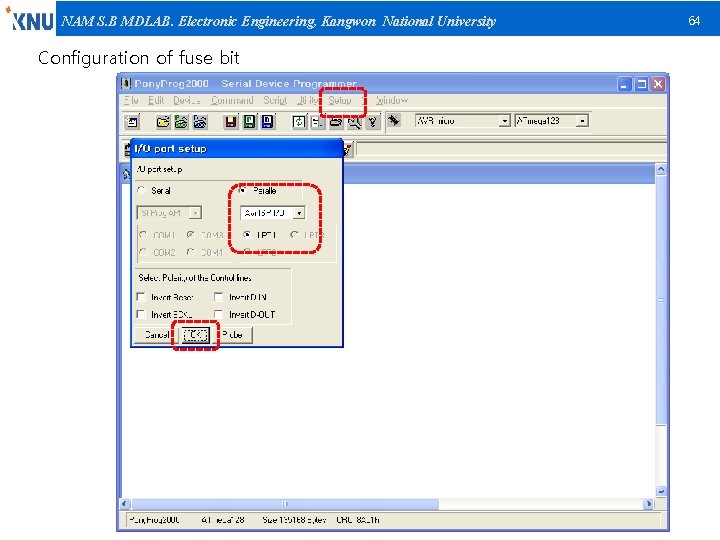
Task: Click the 'Size 139168 Bytes' status bar text
Action: pos(294,520)
